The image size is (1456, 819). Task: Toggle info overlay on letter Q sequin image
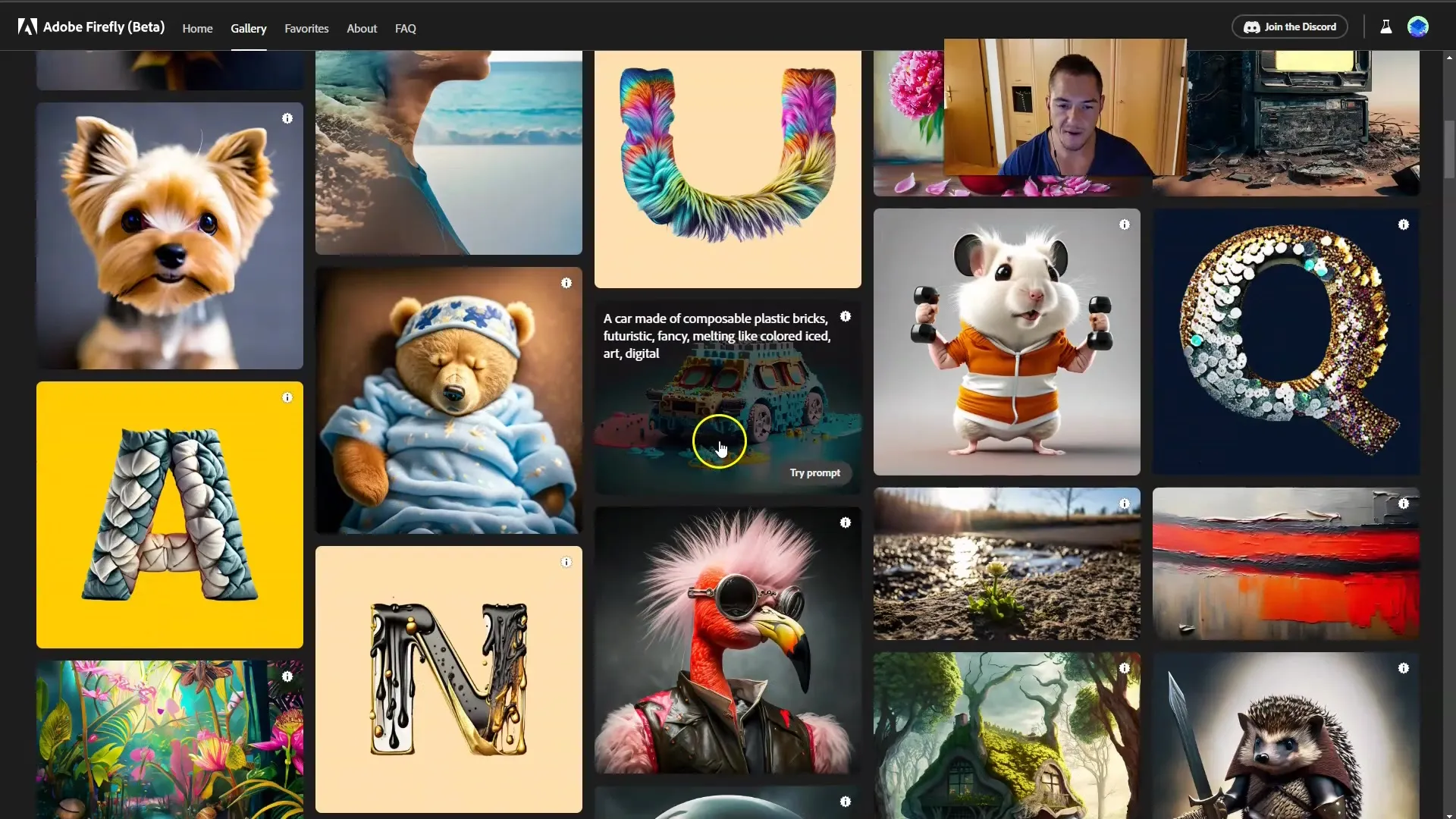1402,224
